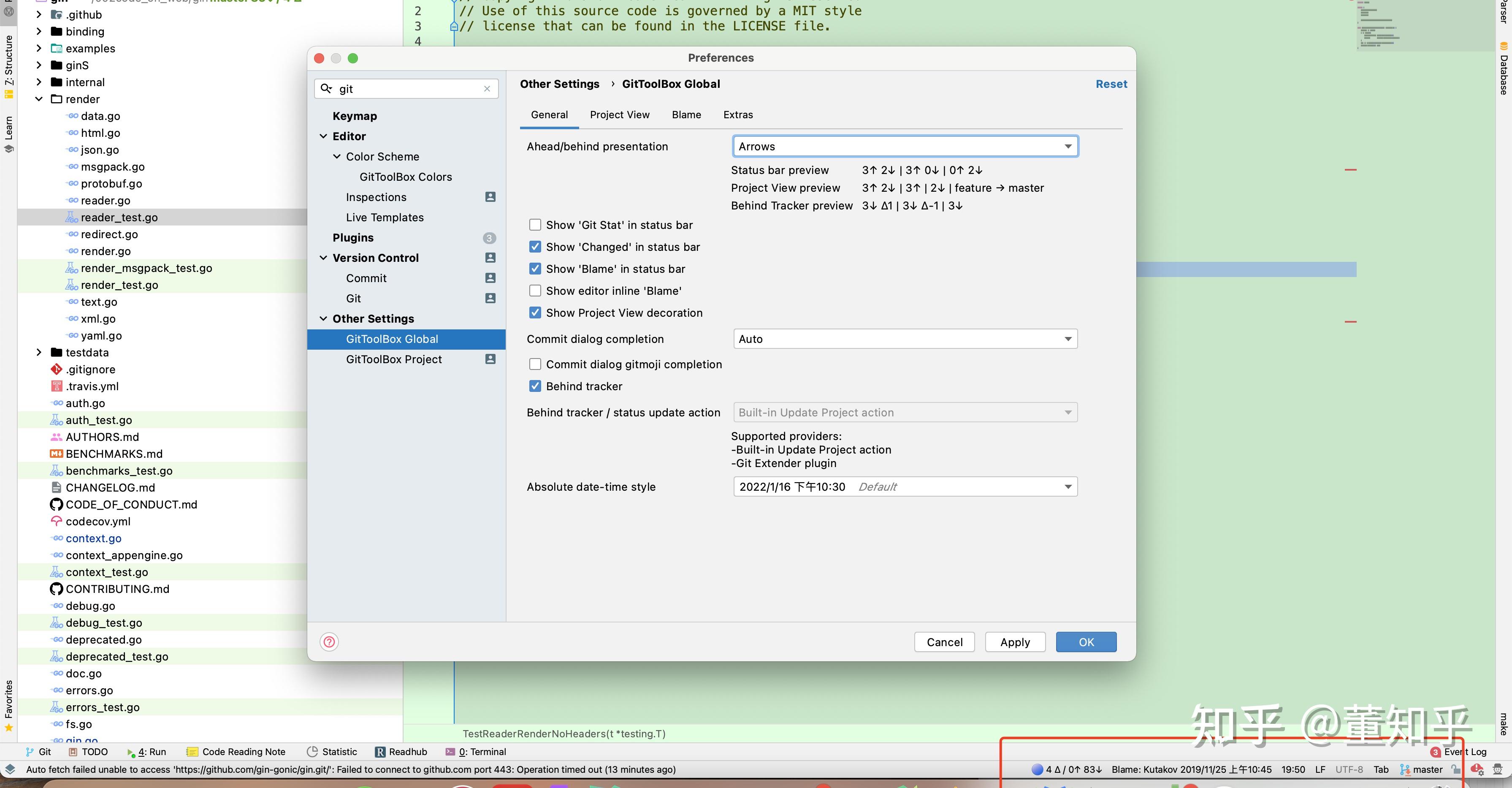The image size is (1512, 788).
Task: Click the help question mark icon
Action: click(x=329, y=642)
